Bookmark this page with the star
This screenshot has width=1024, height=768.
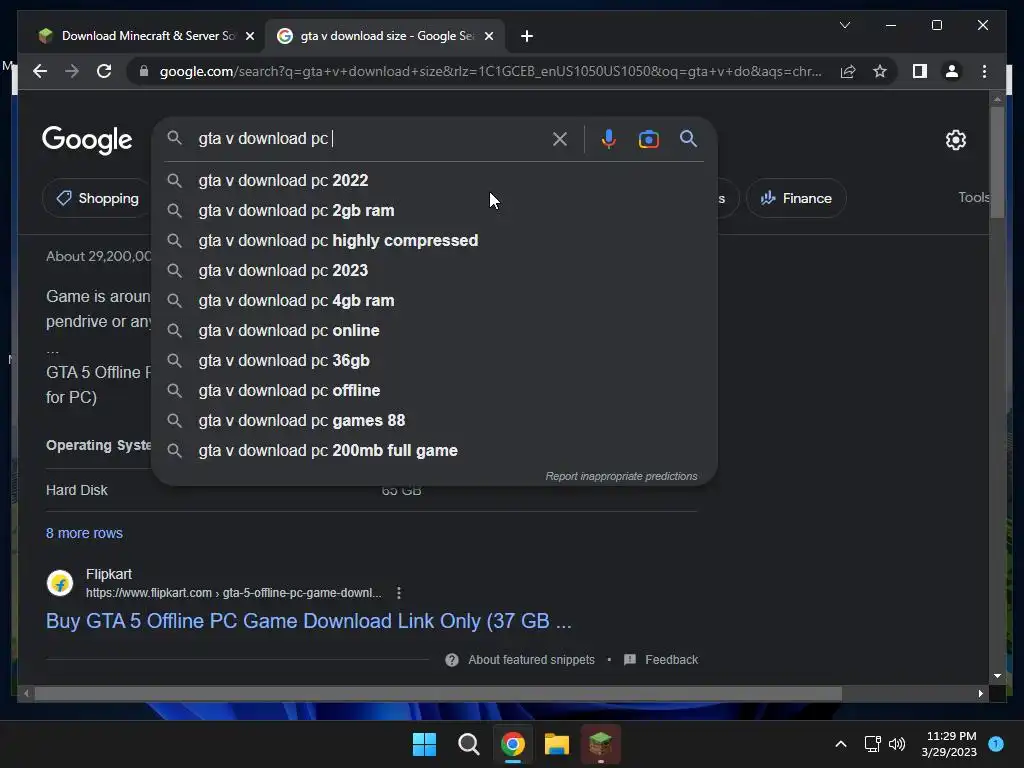(x=880, y=71)
